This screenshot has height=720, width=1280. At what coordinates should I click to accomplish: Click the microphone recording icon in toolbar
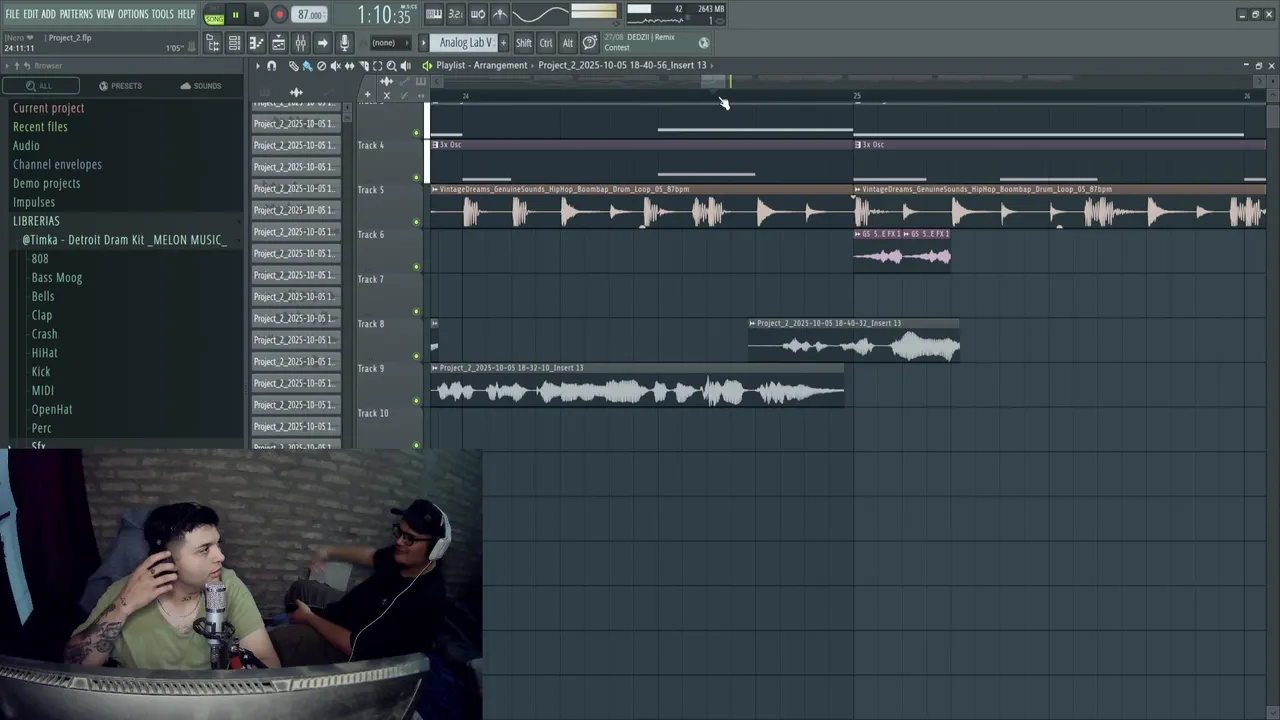coord(344,43)
